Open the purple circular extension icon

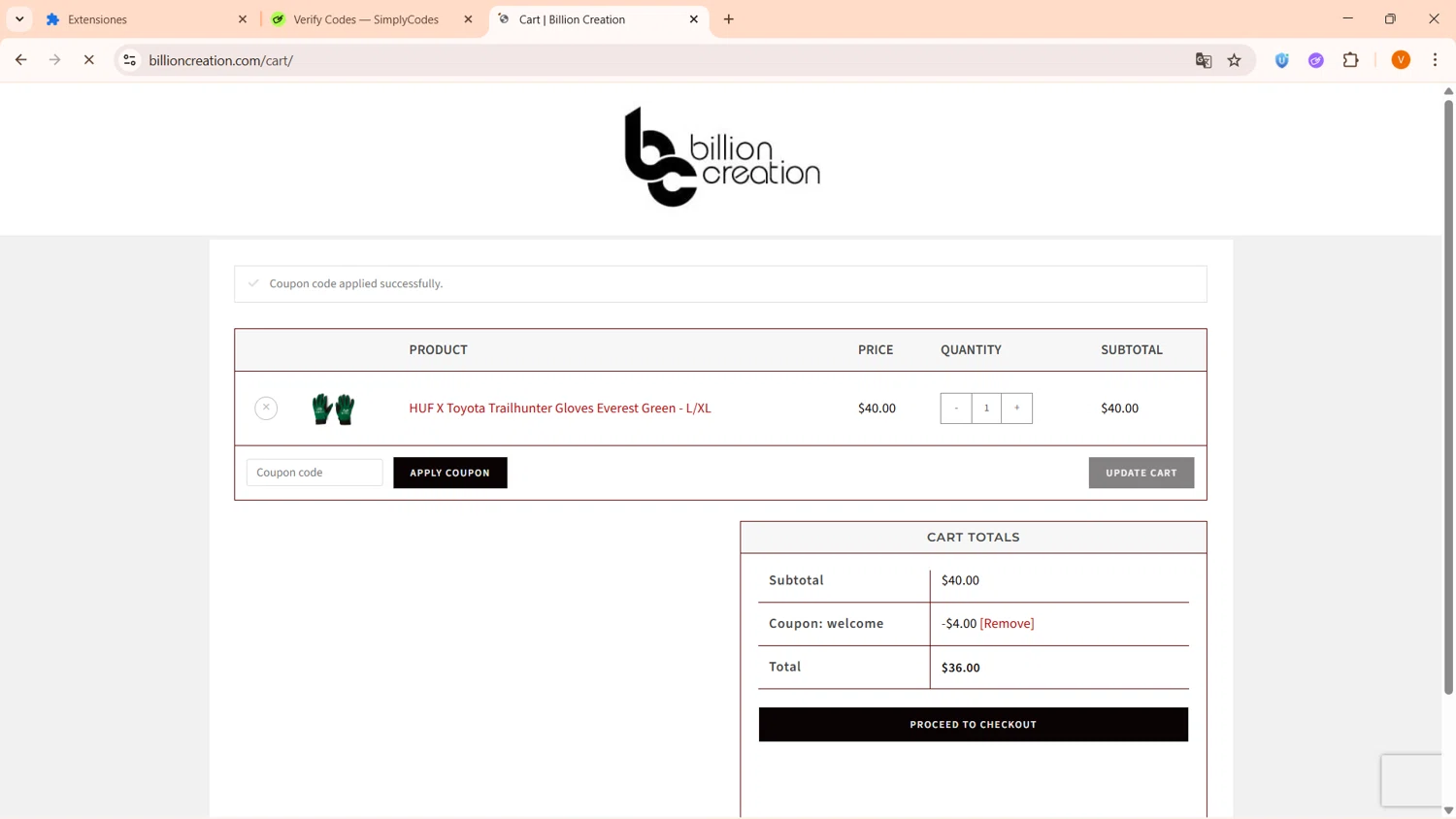pyautogui.click(x=1316, y=60)
